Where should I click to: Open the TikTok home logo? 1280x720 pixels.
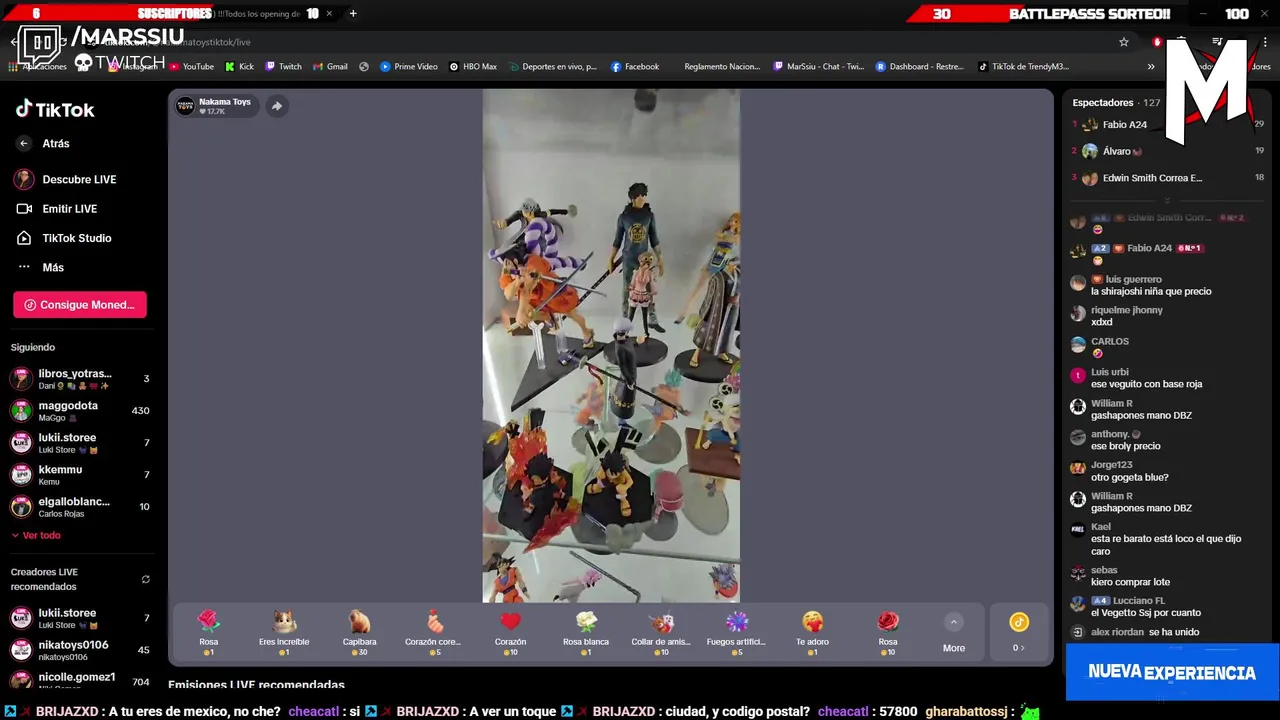[x=55, y=110]
